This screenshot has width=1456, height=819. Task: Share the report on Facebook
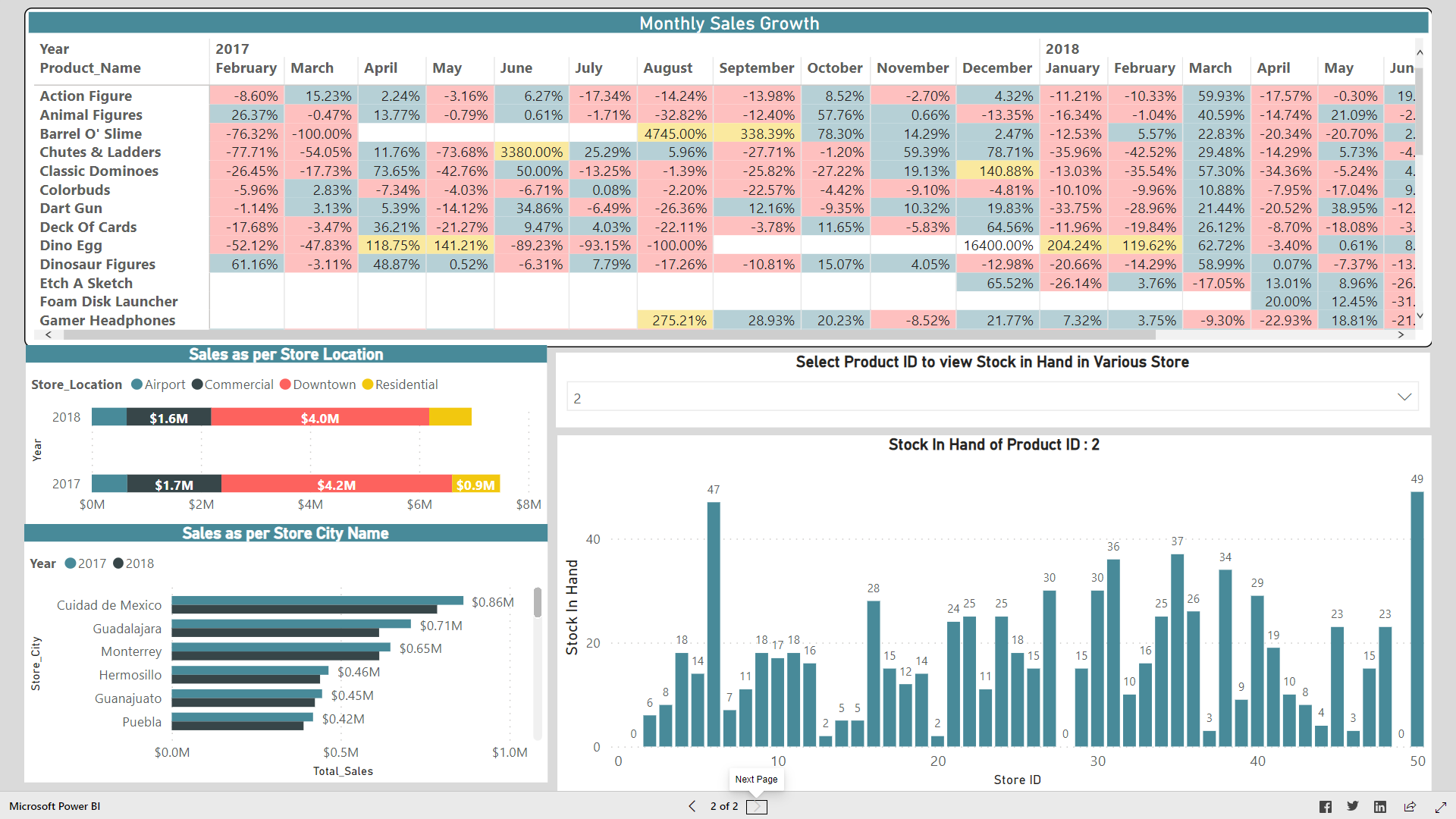pyautogui.click(x=1326, y=806)
